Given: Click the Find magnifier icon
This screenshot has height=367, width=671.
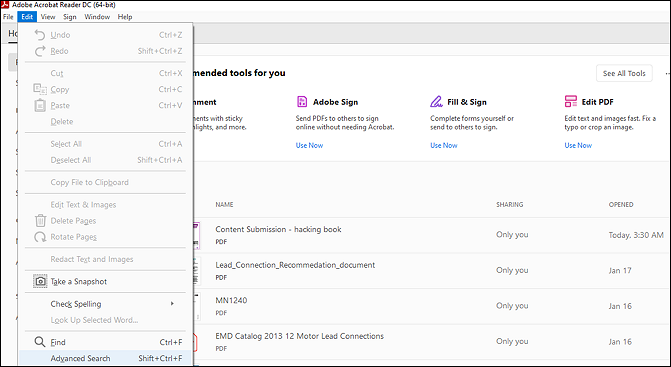Looking at the screenshot, I should (40, 342).
